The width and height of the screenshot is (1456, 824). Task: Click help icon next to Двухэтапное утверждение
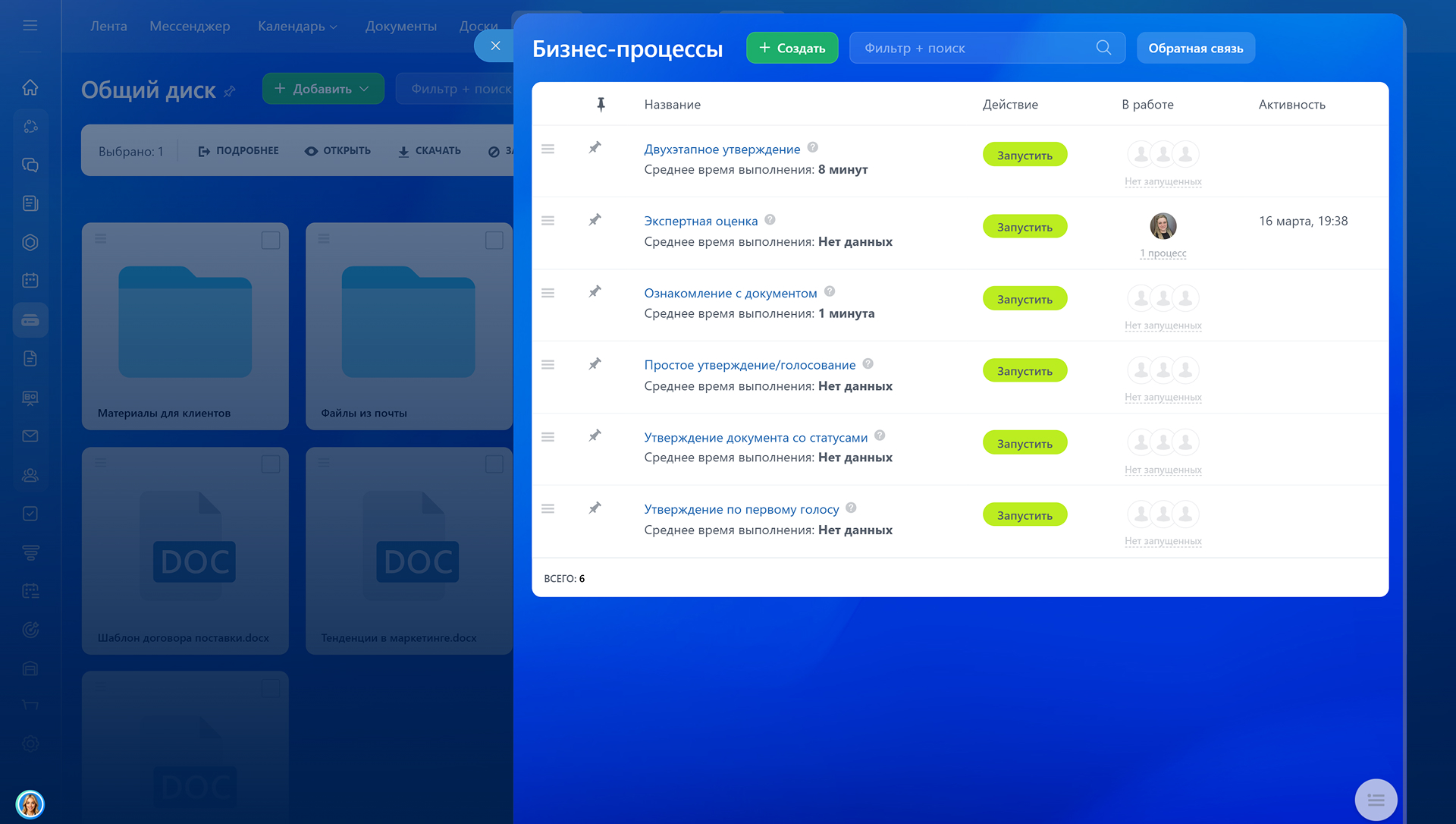(x=812, y=147)
